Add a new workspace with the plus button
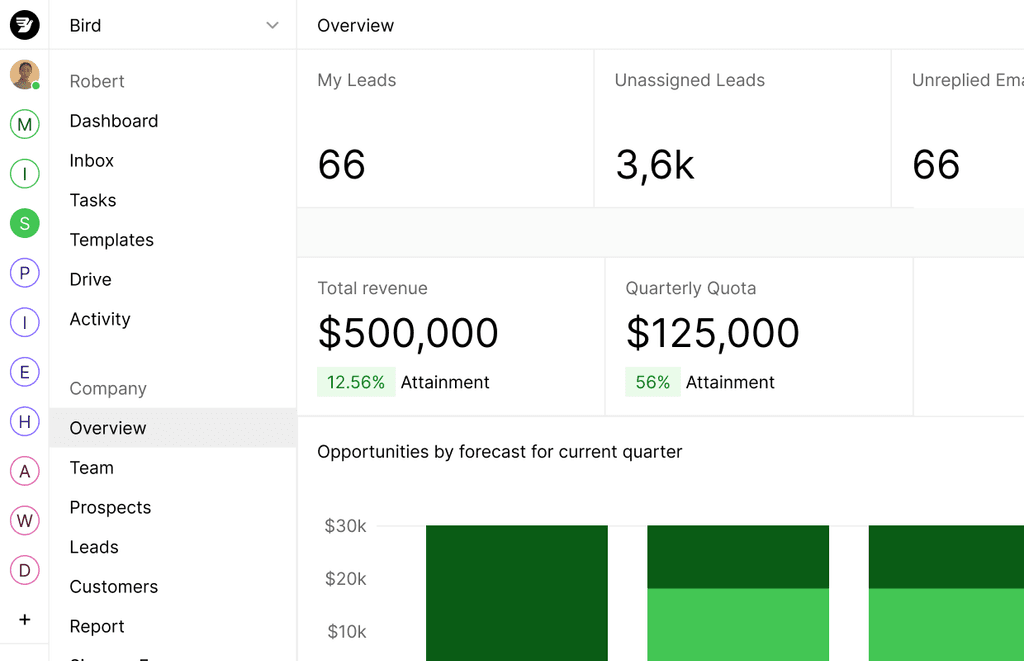 pyautogui.click(x=24, y=619)
